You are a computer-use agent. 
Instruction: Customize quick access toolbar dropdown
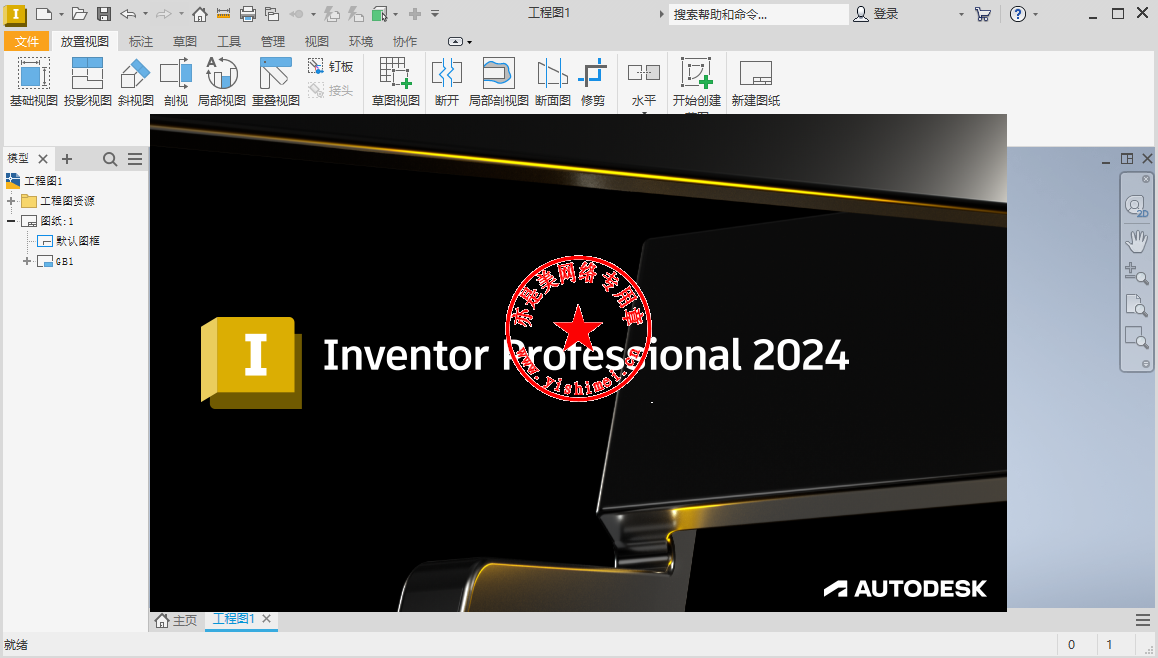435,13
